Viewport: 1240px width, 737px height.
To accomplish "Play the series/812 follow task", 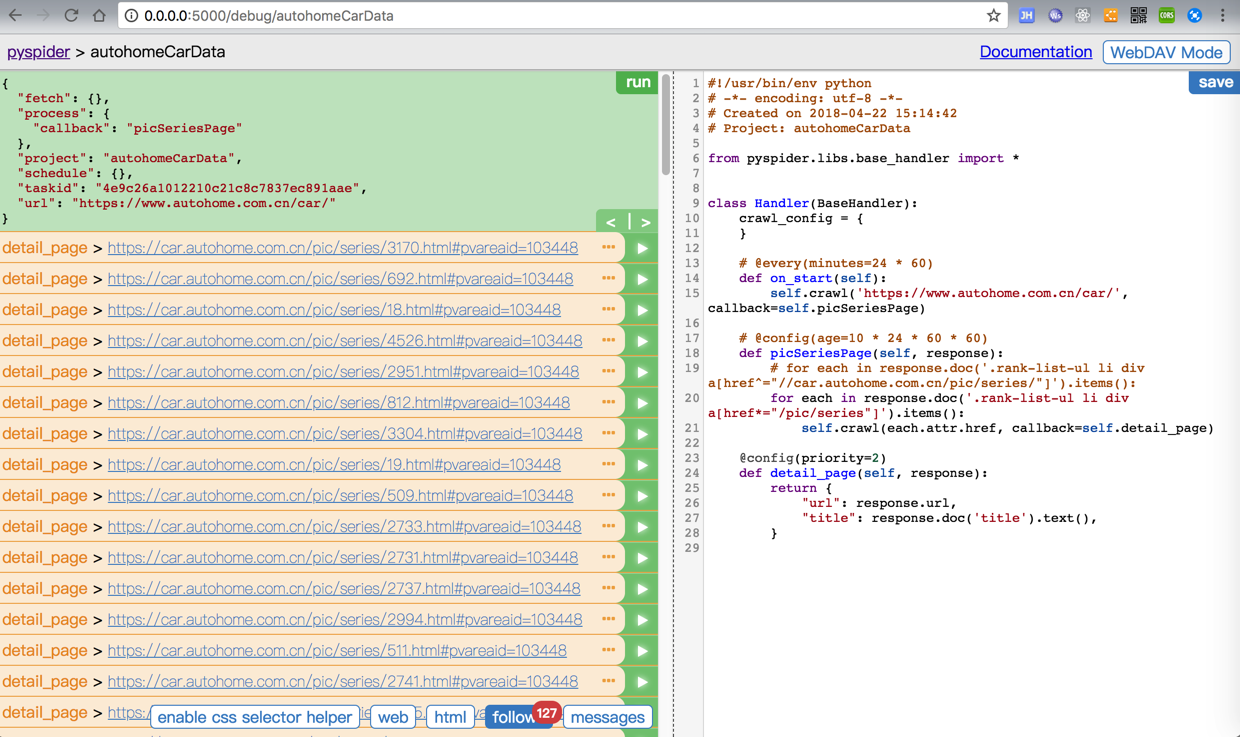I will (x=642, y=403).
